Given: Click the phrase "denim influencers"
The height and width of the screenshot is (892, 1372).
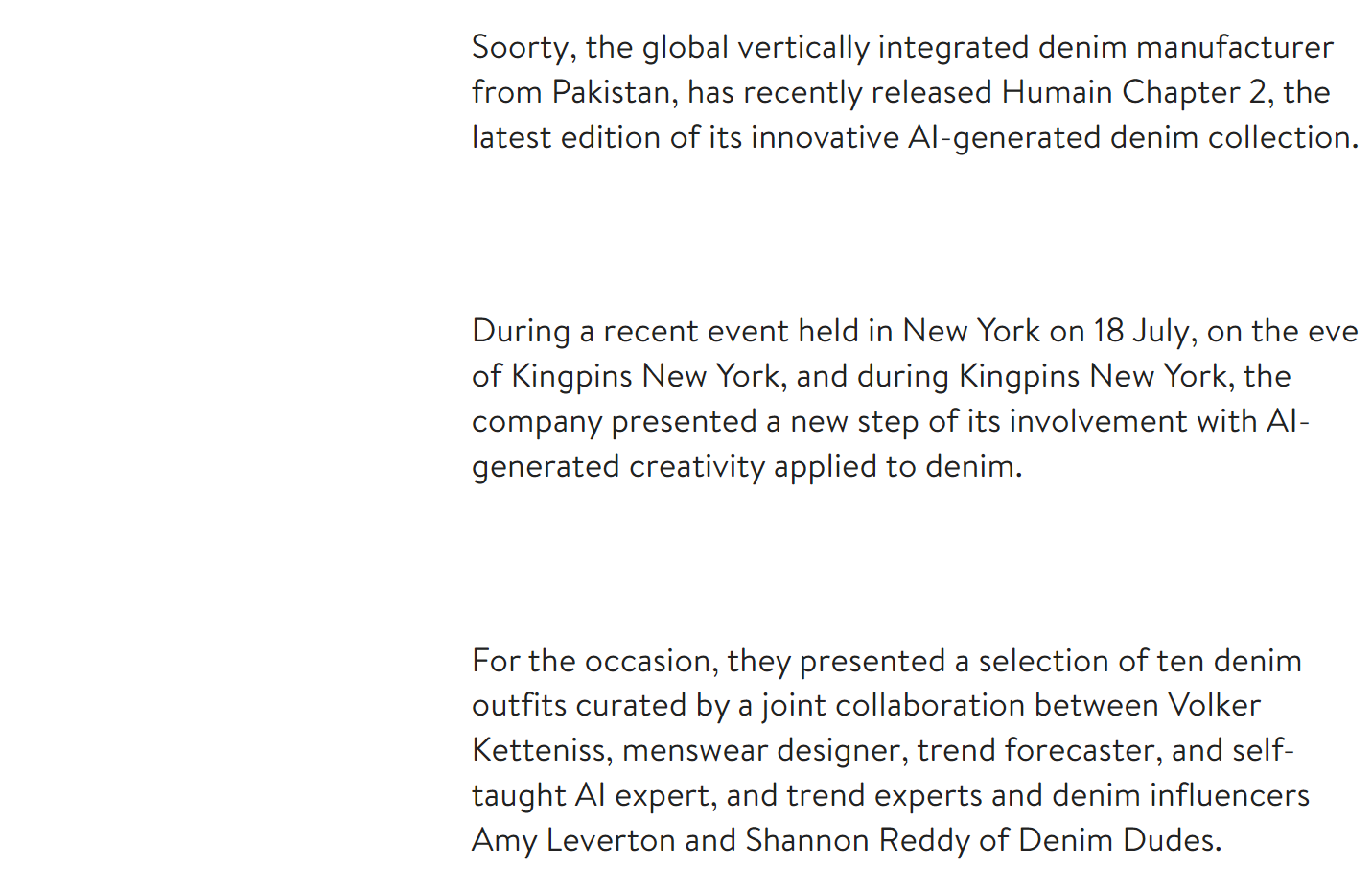Looking at the screenshot, I should tap(1179, 795).
